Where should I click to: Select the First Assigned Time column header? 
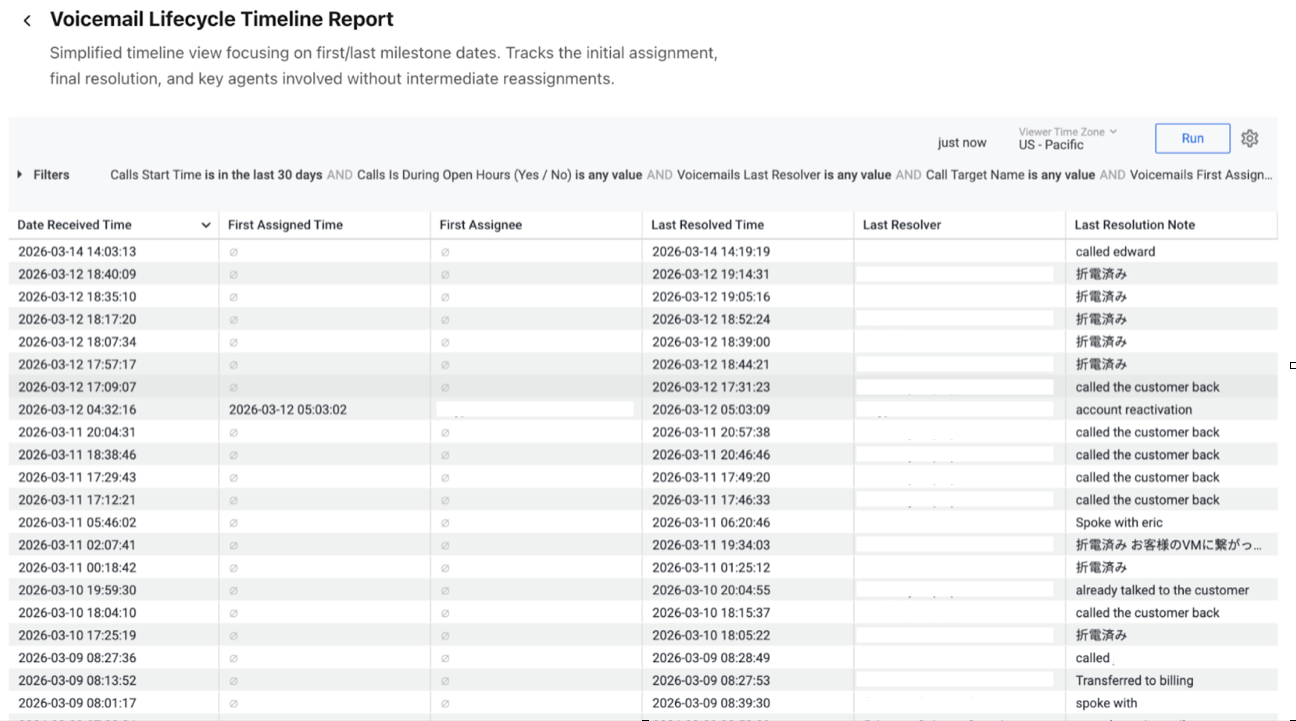pos(287,224)
